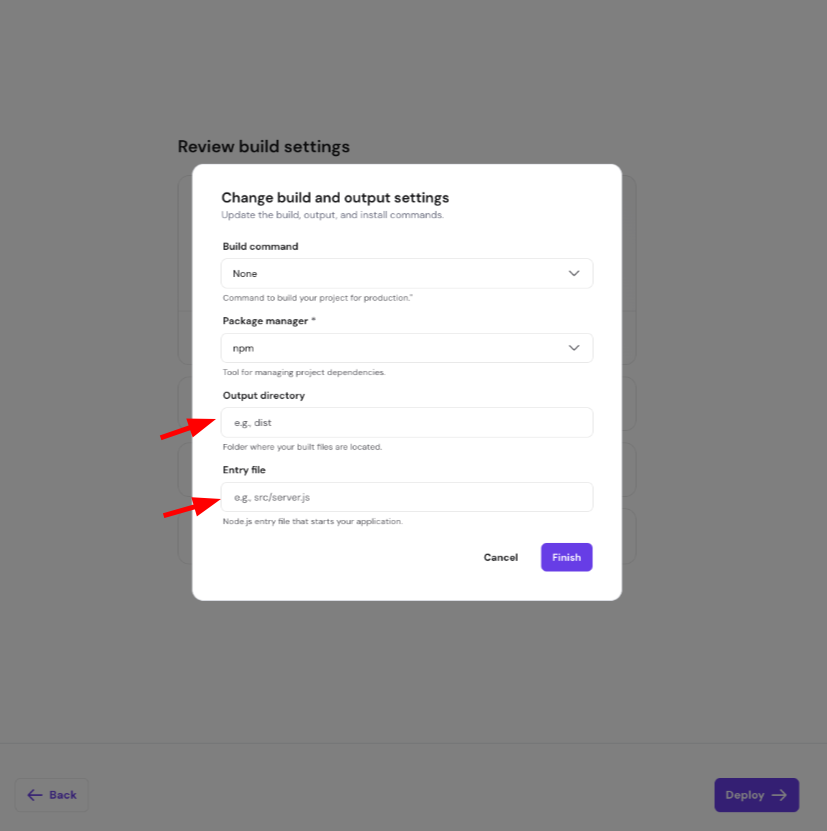Click the 'Node.js entry file' helper text
Image resolution: width=827 pixels, height=831 pixels.
tap(312, 521)
